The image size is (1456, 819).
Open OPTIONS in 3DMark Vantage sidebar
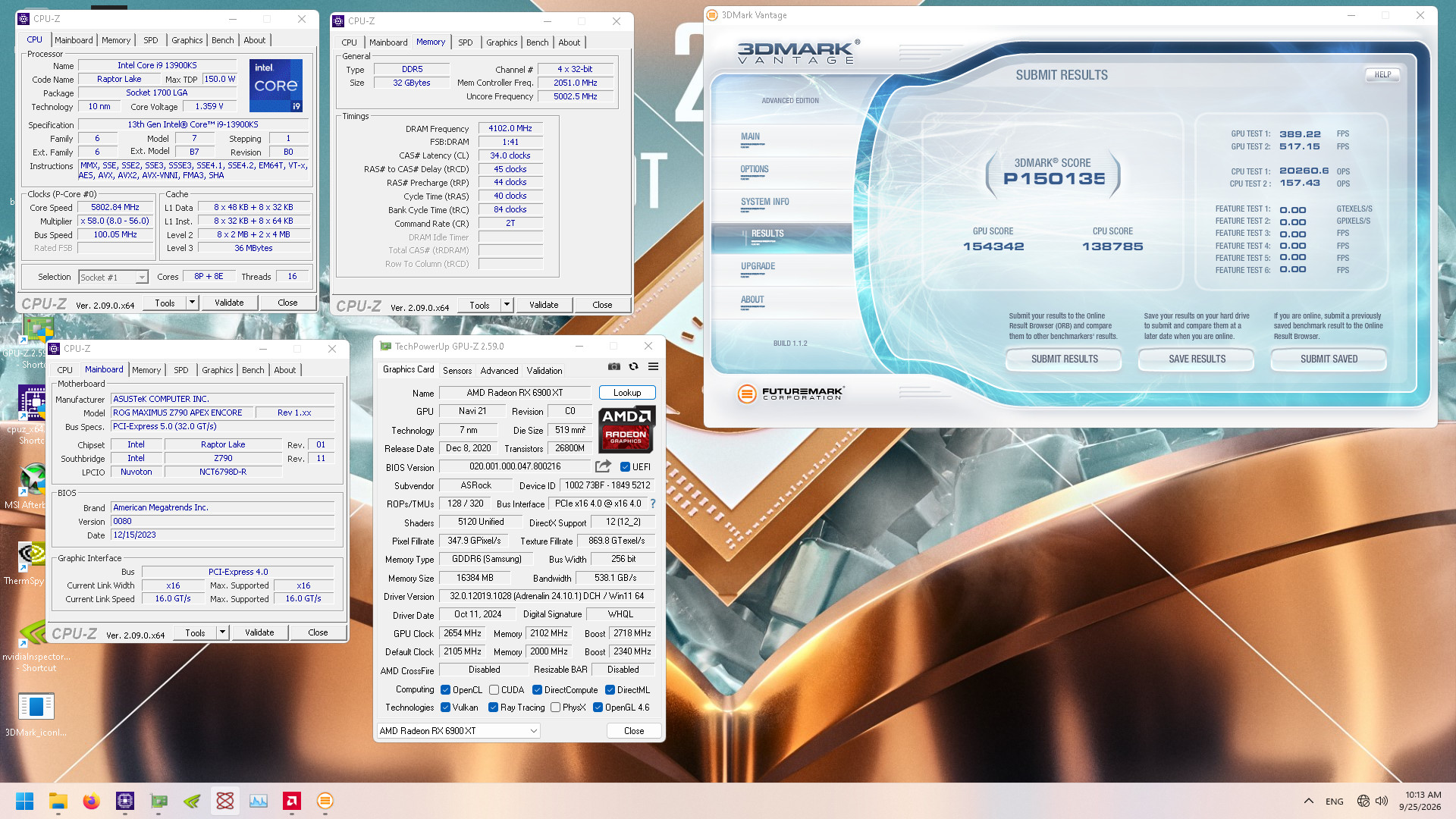(x=755, y=170)
